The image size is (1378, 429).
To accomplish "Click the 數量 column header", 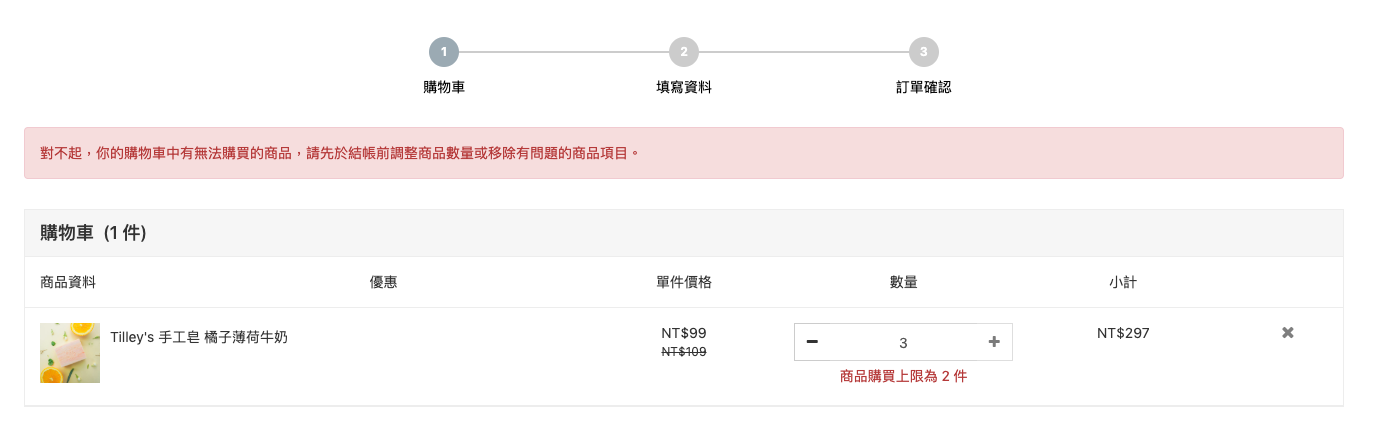I will (x=904, y=282).
